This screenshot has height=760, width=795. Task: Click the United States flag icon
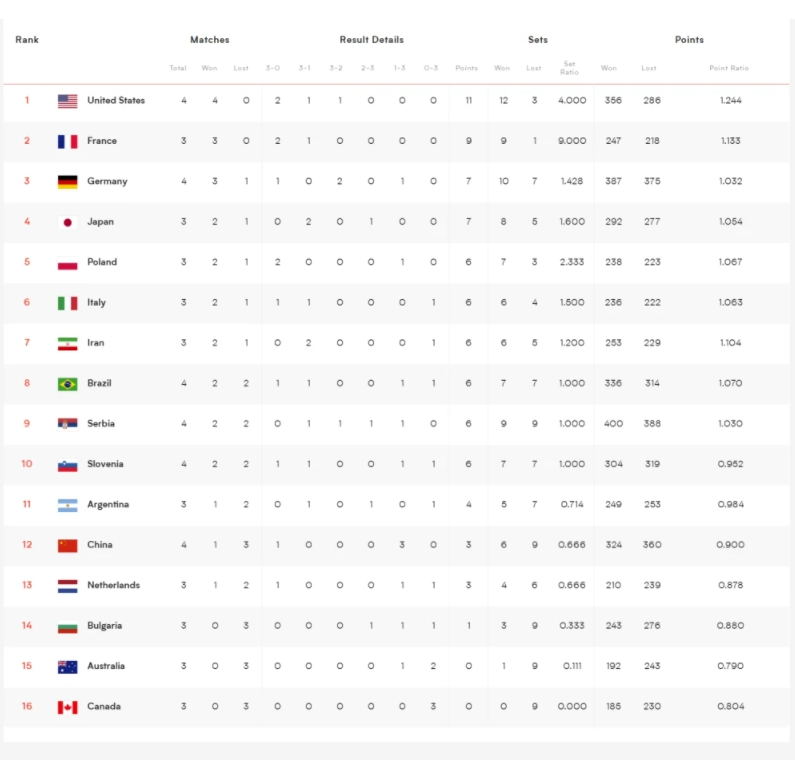(x=67, y=101)
